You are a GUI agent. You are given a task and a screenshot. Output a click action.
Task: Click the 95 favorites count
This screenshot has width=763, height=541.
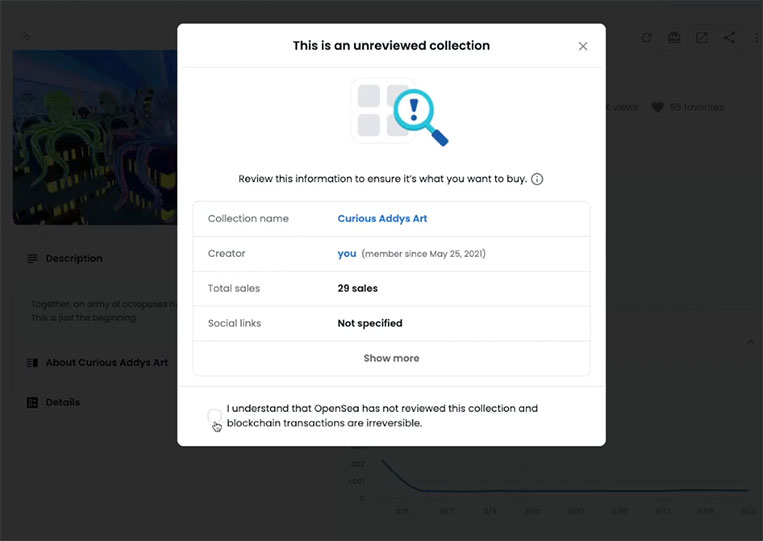696,107
